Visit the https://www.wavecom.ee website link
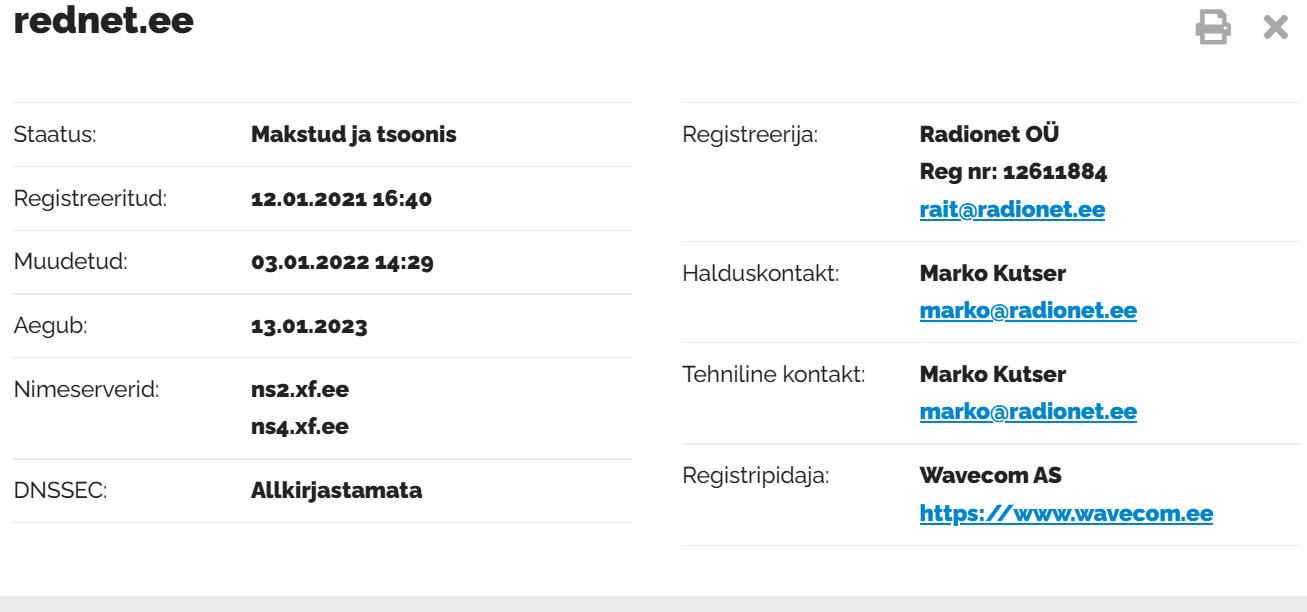 [1066, 514]
